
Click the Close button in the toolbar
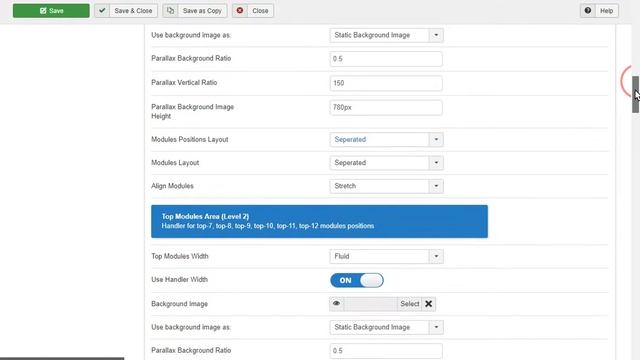point(253,11)
